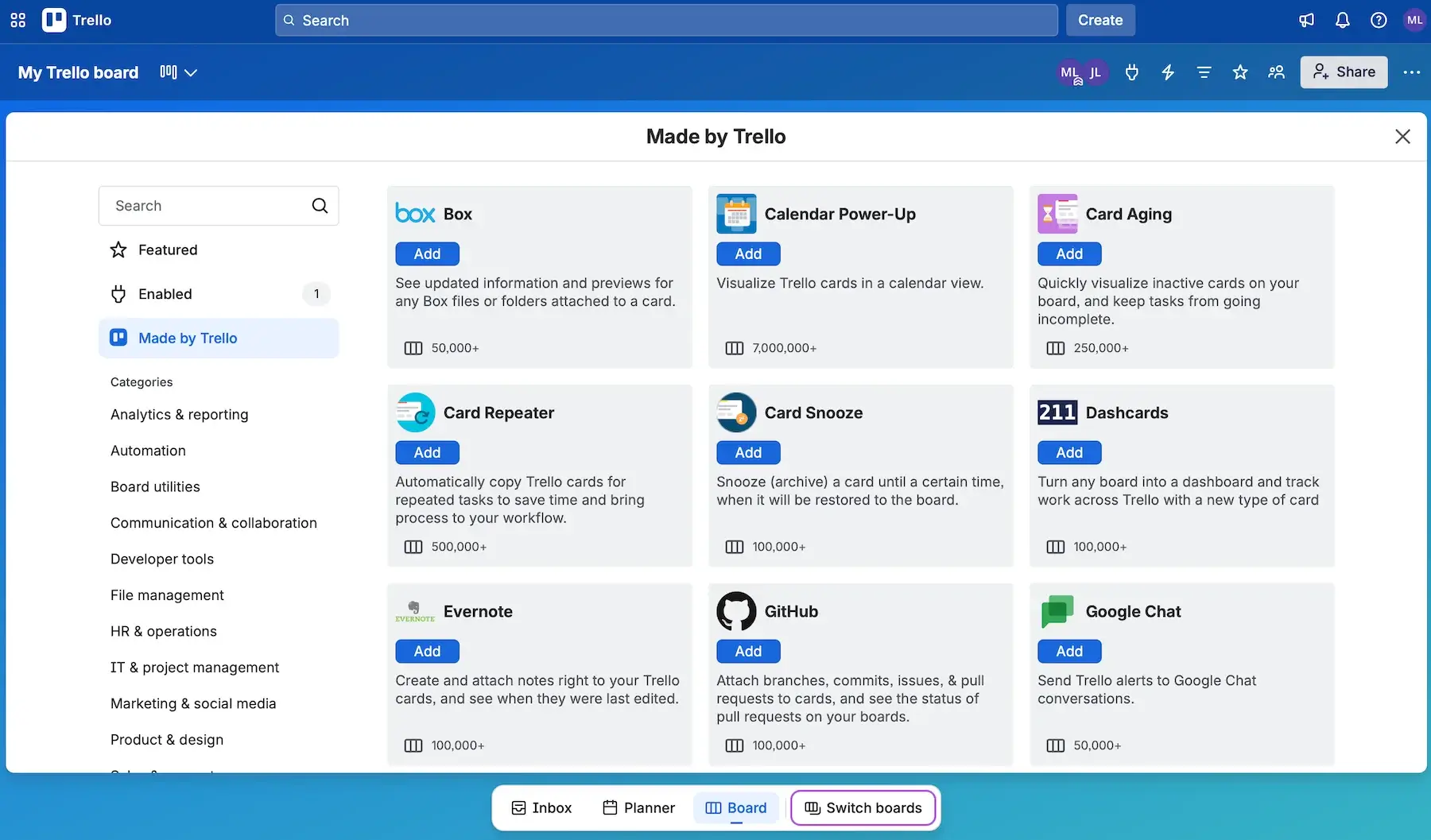Close the Made by Trello dialog
The height and width of the screenshot is (840, 1431).
[x=1402, y=137]
